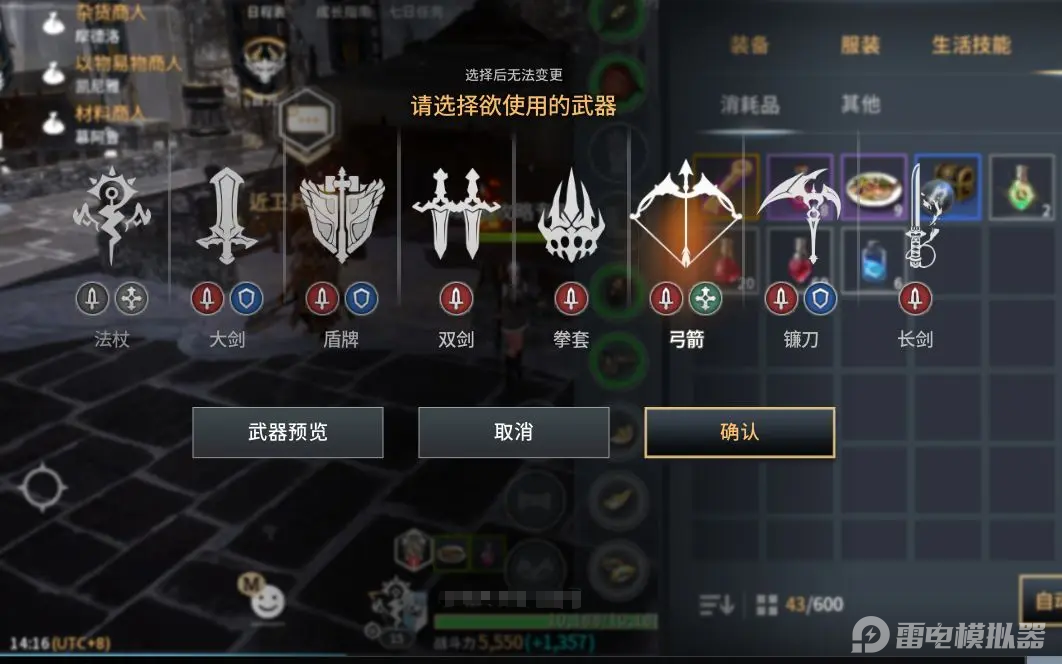The image size is (1062, 664).
Task: Pick the 盾牌 shield weapon icon
Action: pos(342,215)
